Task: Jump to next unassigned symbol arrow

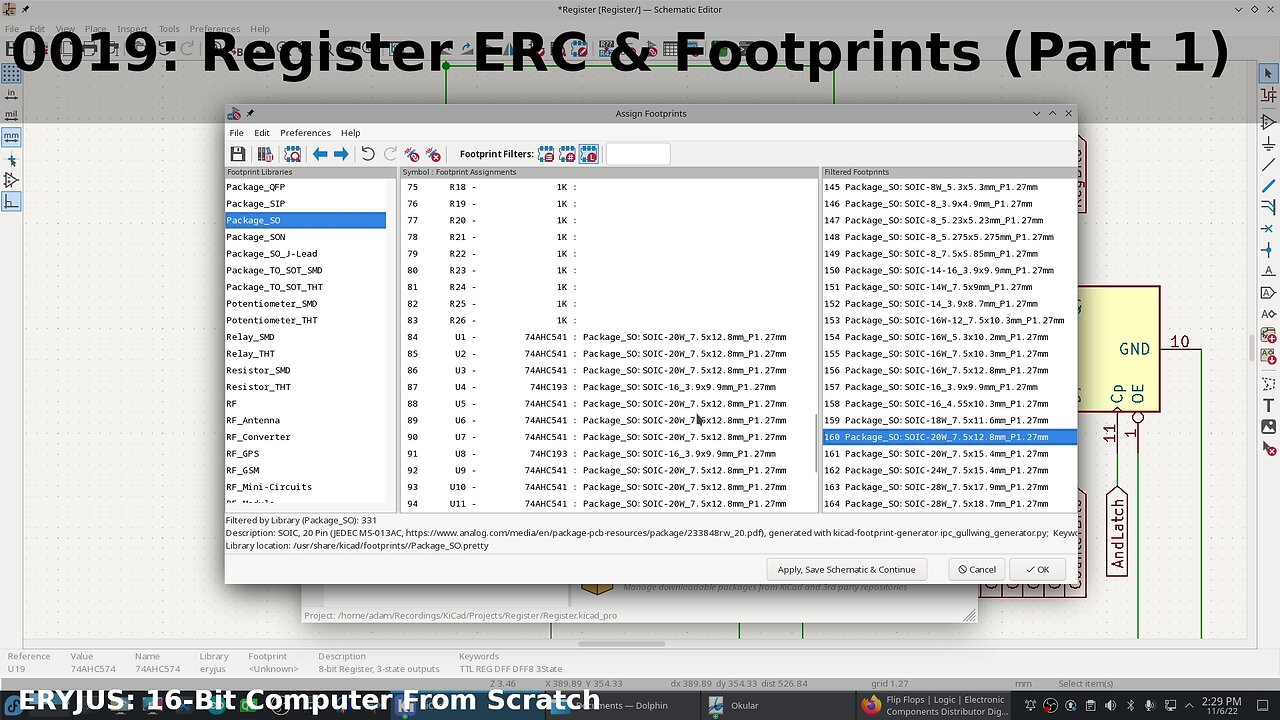Action: pos(341,154)
